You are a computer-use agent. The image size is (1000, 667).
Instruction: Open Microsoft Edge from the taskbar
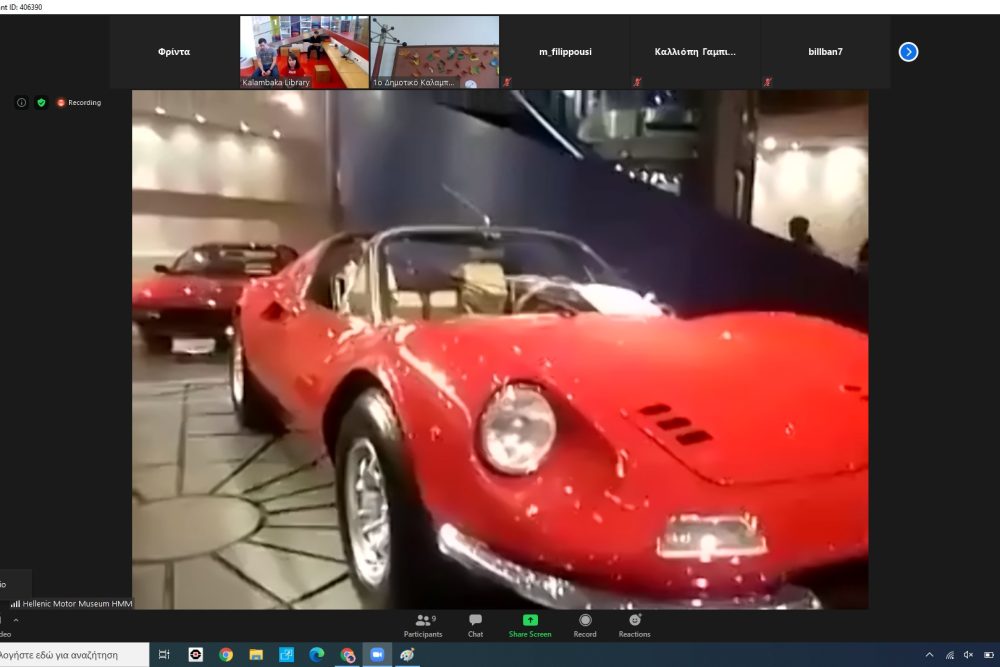click(317, 655)
